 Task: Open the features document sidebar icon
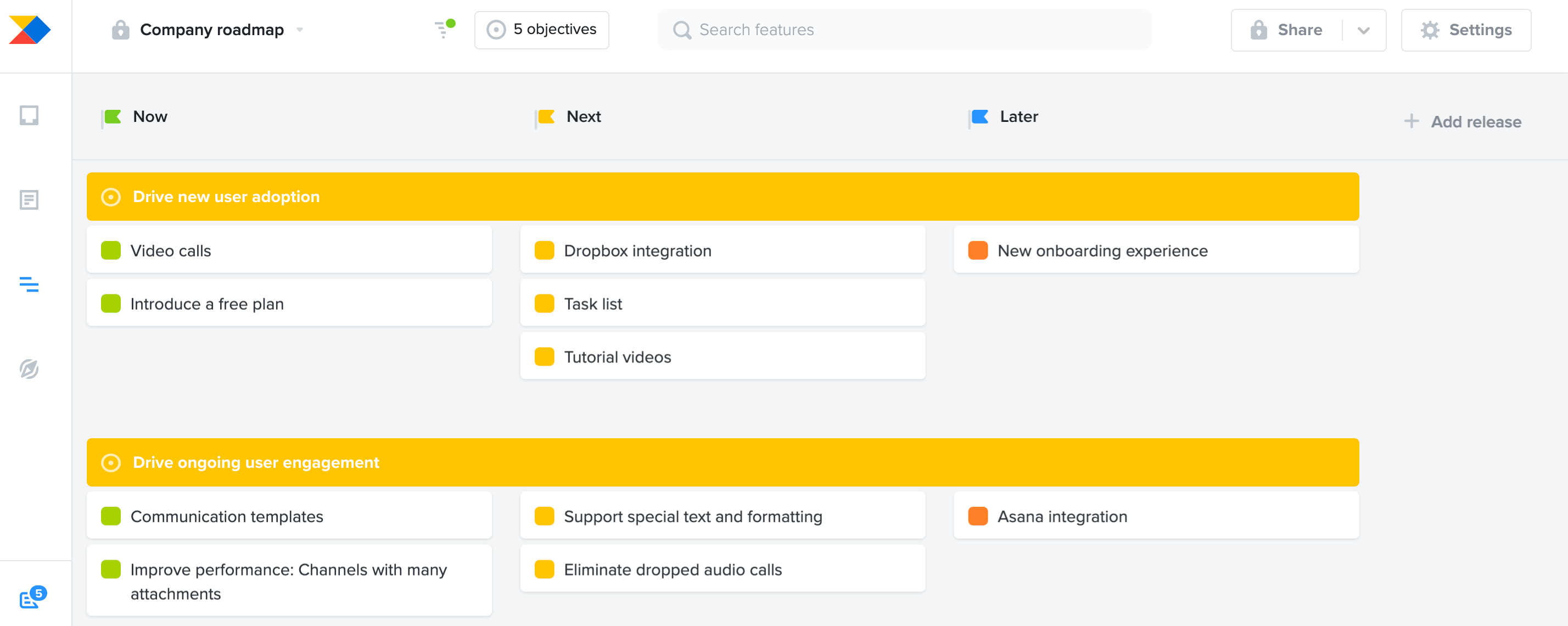[x=29, y=200]
